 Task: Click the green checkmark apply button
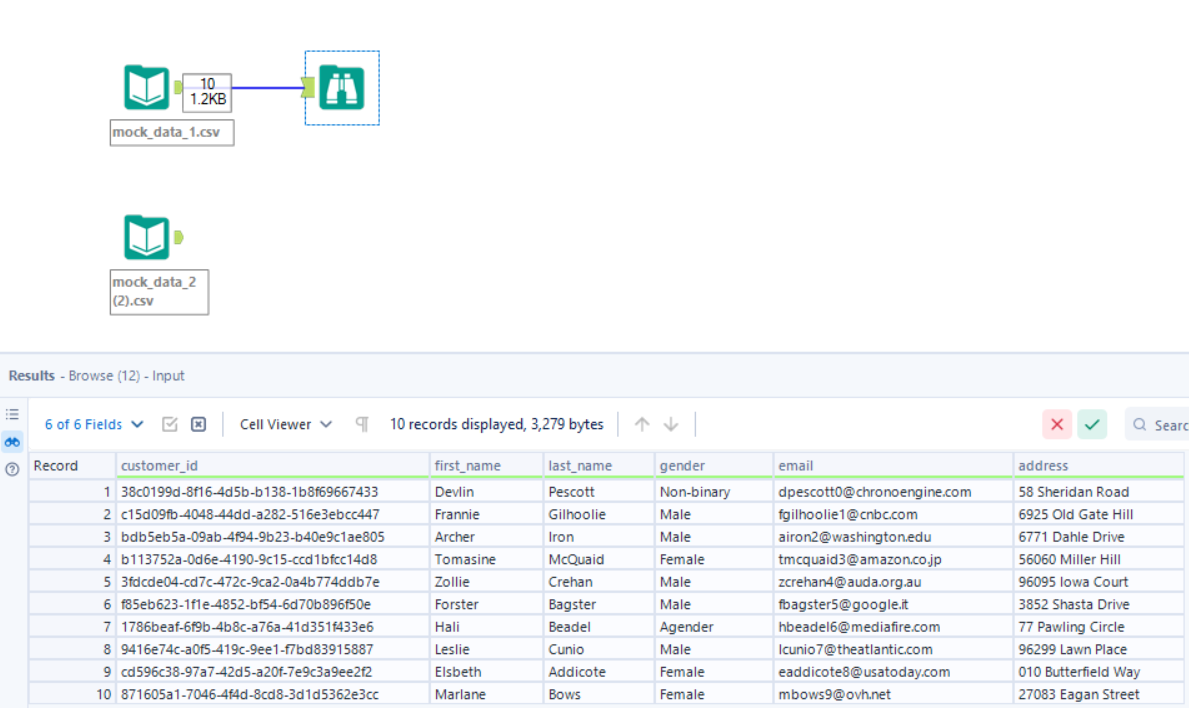tap(1092, 425)
